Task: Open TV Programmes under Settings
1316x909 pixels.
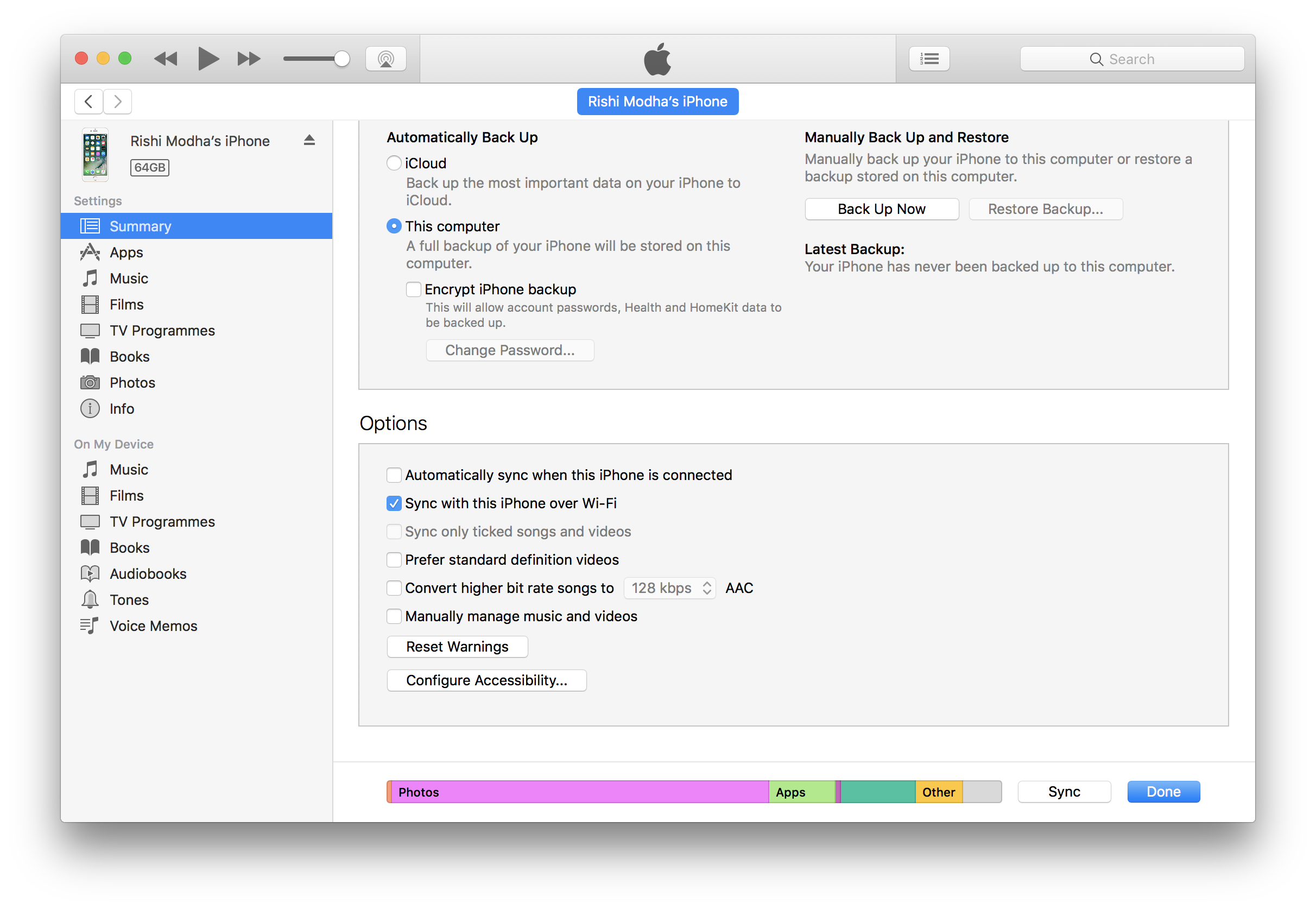Action: (x=197, y=331)
